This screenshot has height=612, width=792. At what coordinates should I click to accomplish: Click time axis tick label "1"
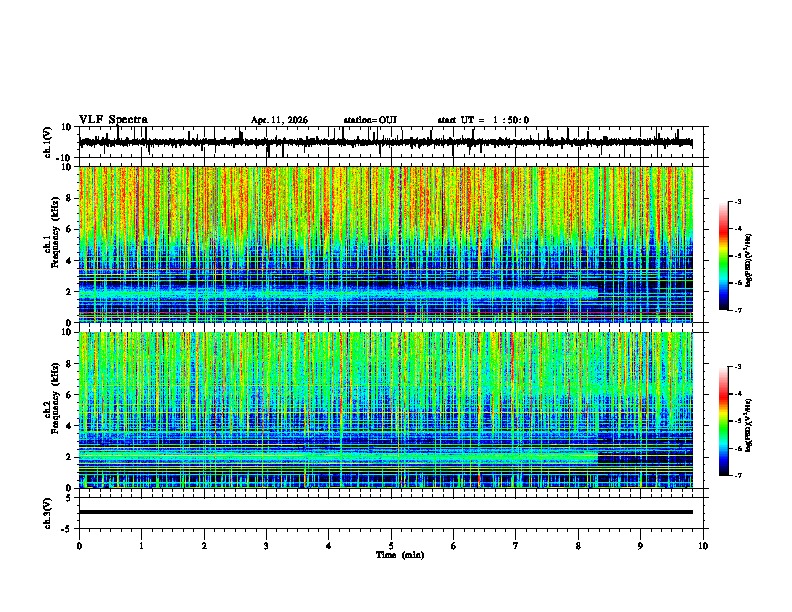[141, 546]
